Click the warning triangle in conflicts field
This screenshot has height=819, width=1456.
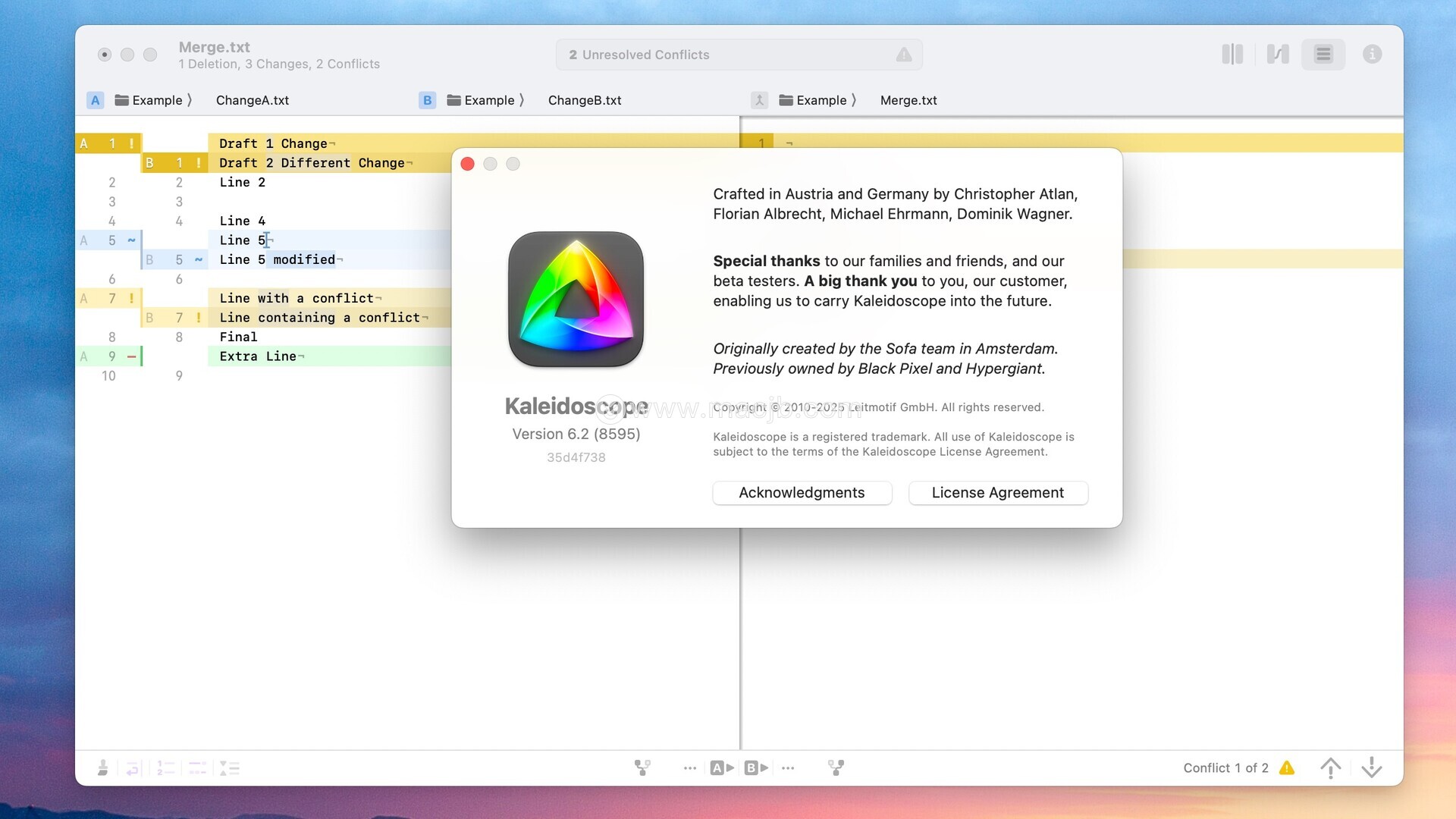[904, 55]
